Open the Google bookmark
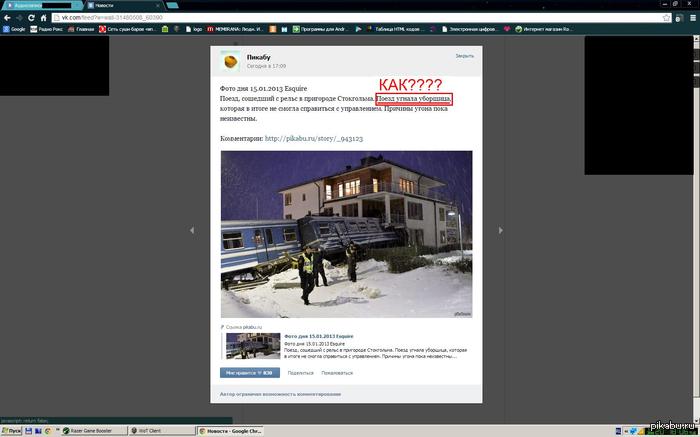This screenshot has height=437, width=700. pyautogui.click(x=14, y=30)
